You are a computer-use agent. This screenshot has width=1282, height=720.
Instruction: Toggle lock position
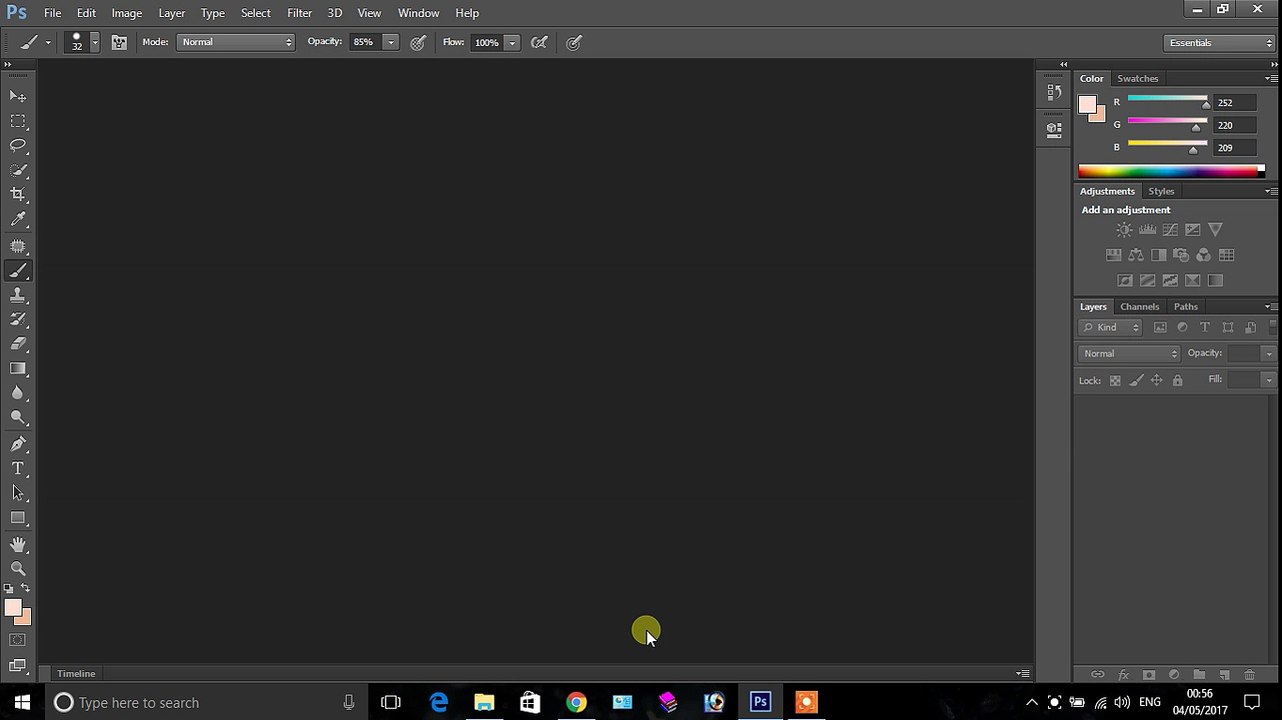pyautogui.click(x=1157, y=381)
